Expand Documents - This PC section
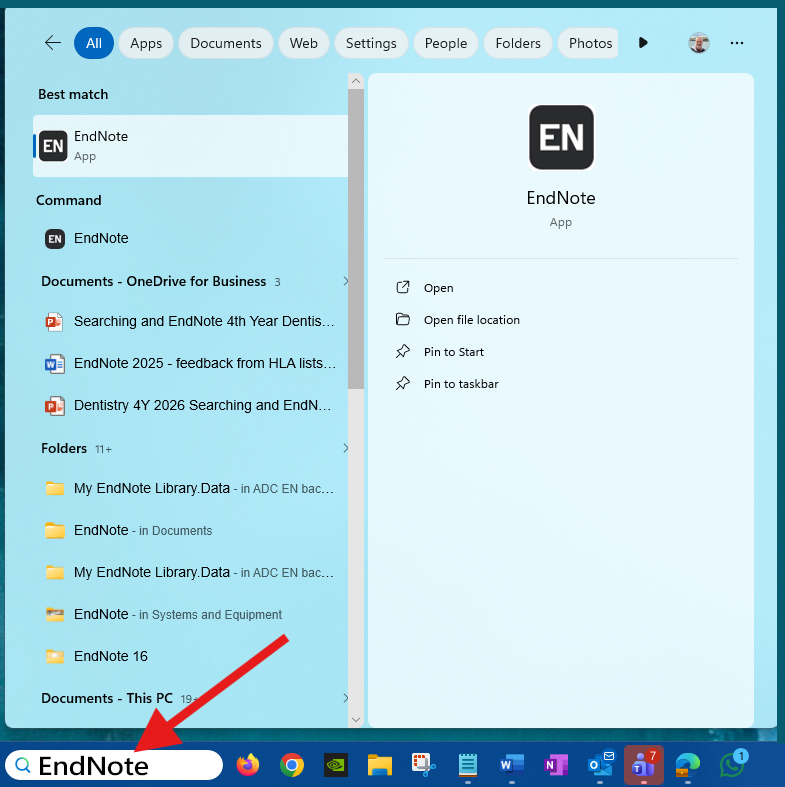785x787 pixels. [x=195, y=698]
